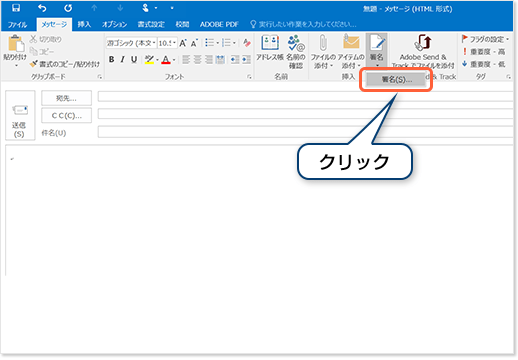Expand the font color arrow
The image size is (518, 360).
tap(174, 60)
